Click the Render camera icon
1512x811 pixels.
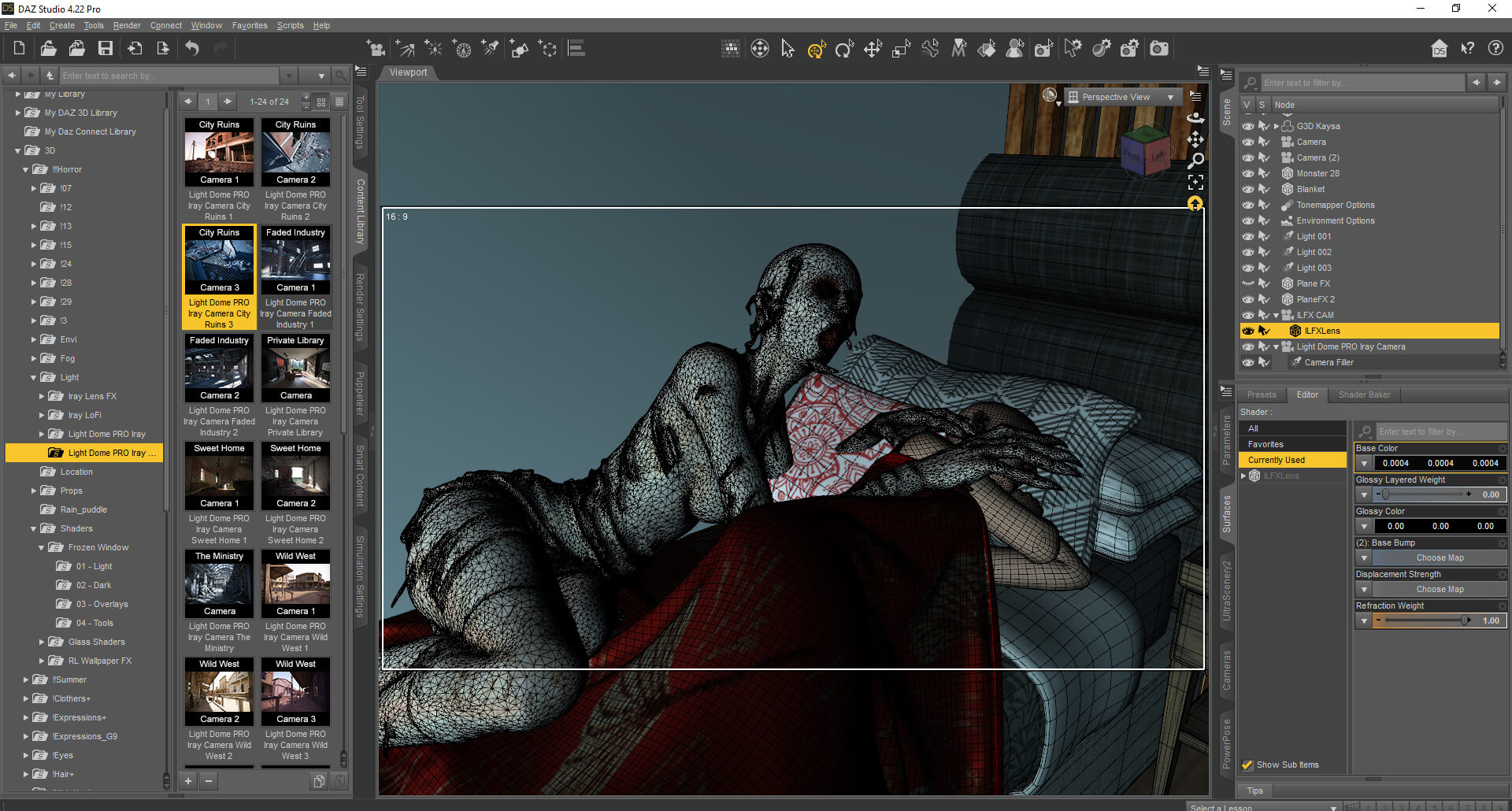1159,49
